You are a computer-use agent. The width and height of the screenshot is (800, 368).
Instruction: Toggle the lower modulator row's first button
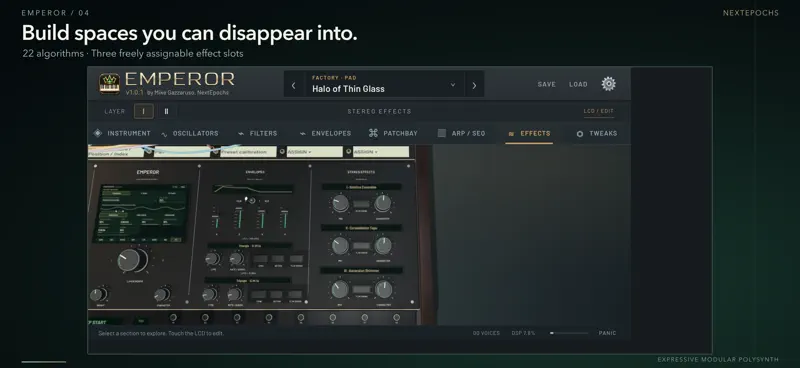click(x=258, y=295)
